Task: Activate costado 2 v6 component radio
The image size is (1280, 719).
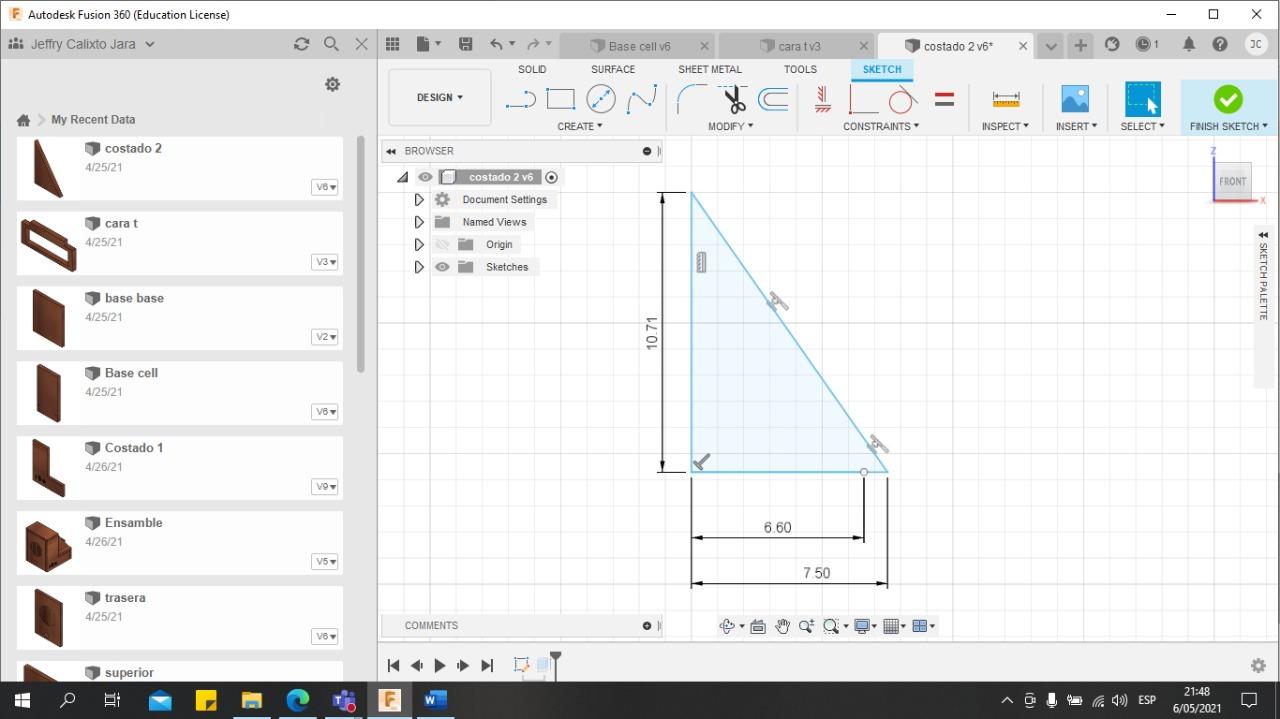Action: point(552,177)
